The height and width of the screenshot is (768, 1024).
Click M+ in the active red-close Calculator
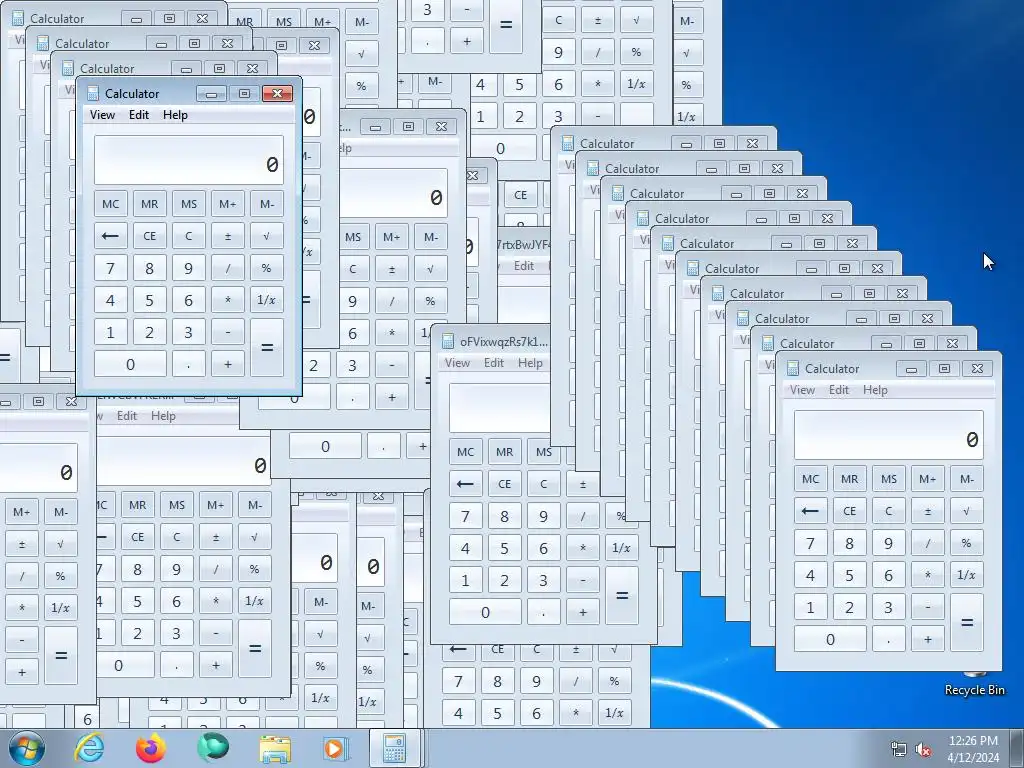coord(228,204)
